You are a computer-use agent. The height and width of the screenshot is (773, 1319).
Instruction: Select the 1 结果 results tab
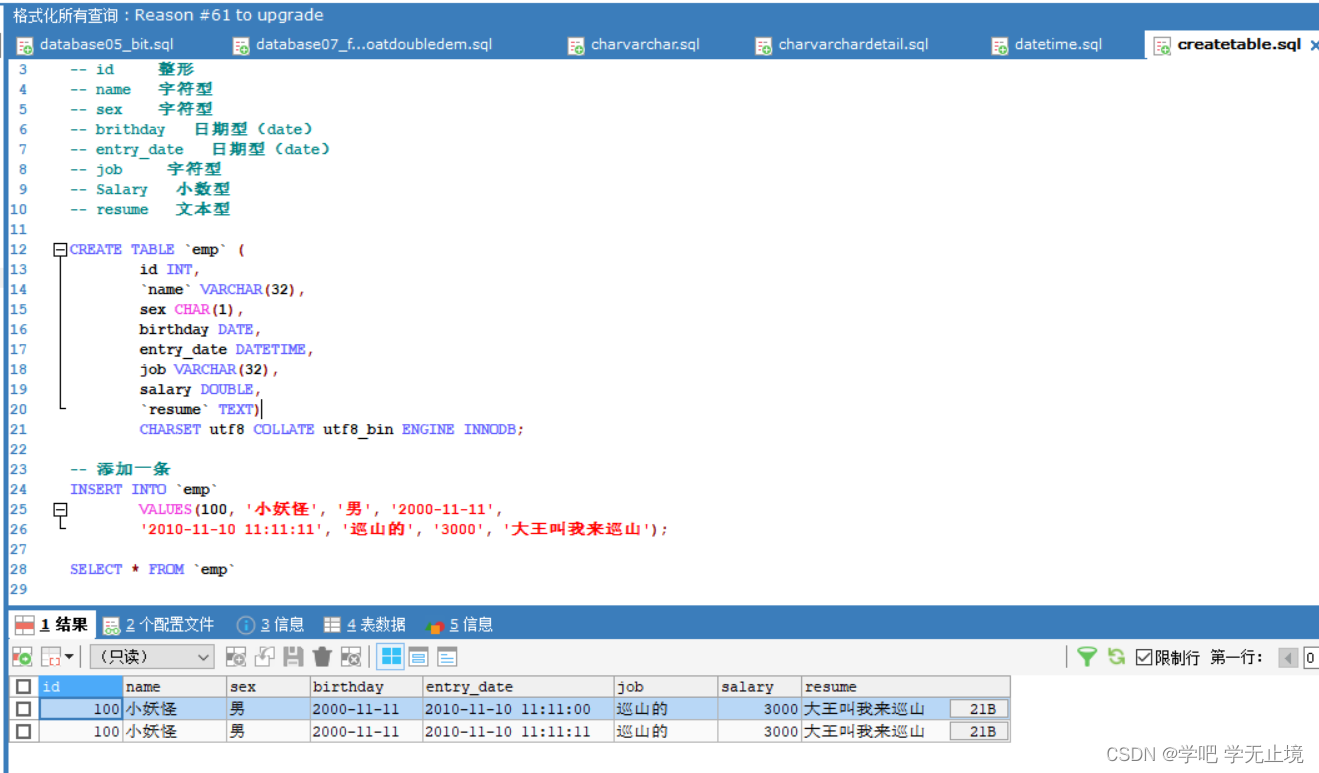53,625
